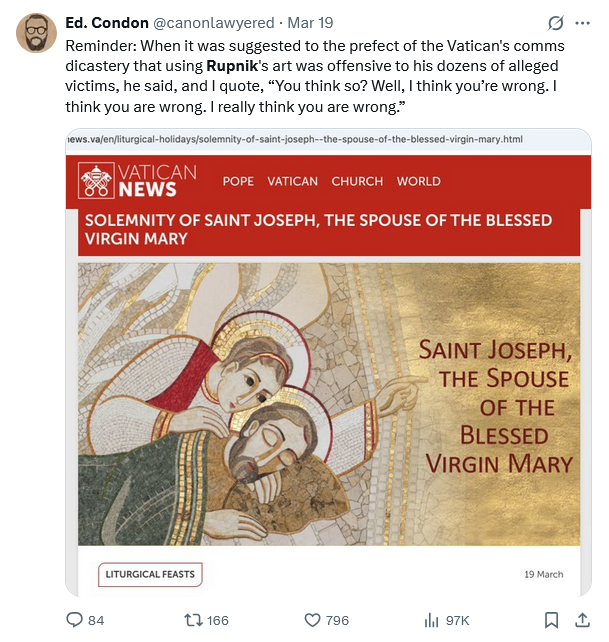This screenshot has height=642, width=609.
Task: Open the Grok icon beside the date
Action: [x=556, y=23]
